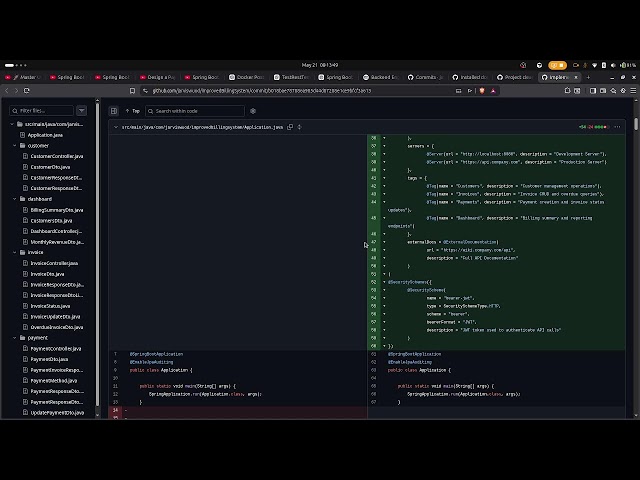
Task: Select PaymentMethod.java file
Action: 54,380
